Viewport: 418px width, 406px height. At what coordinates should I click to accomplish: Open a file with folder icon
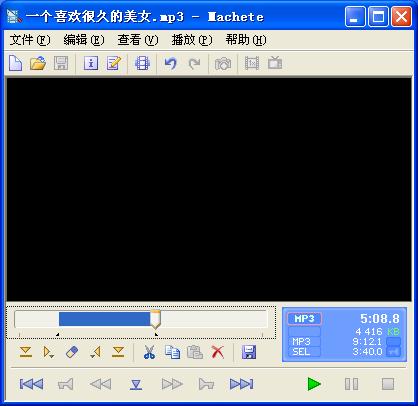pyautogui.click(x=38, y=63)
